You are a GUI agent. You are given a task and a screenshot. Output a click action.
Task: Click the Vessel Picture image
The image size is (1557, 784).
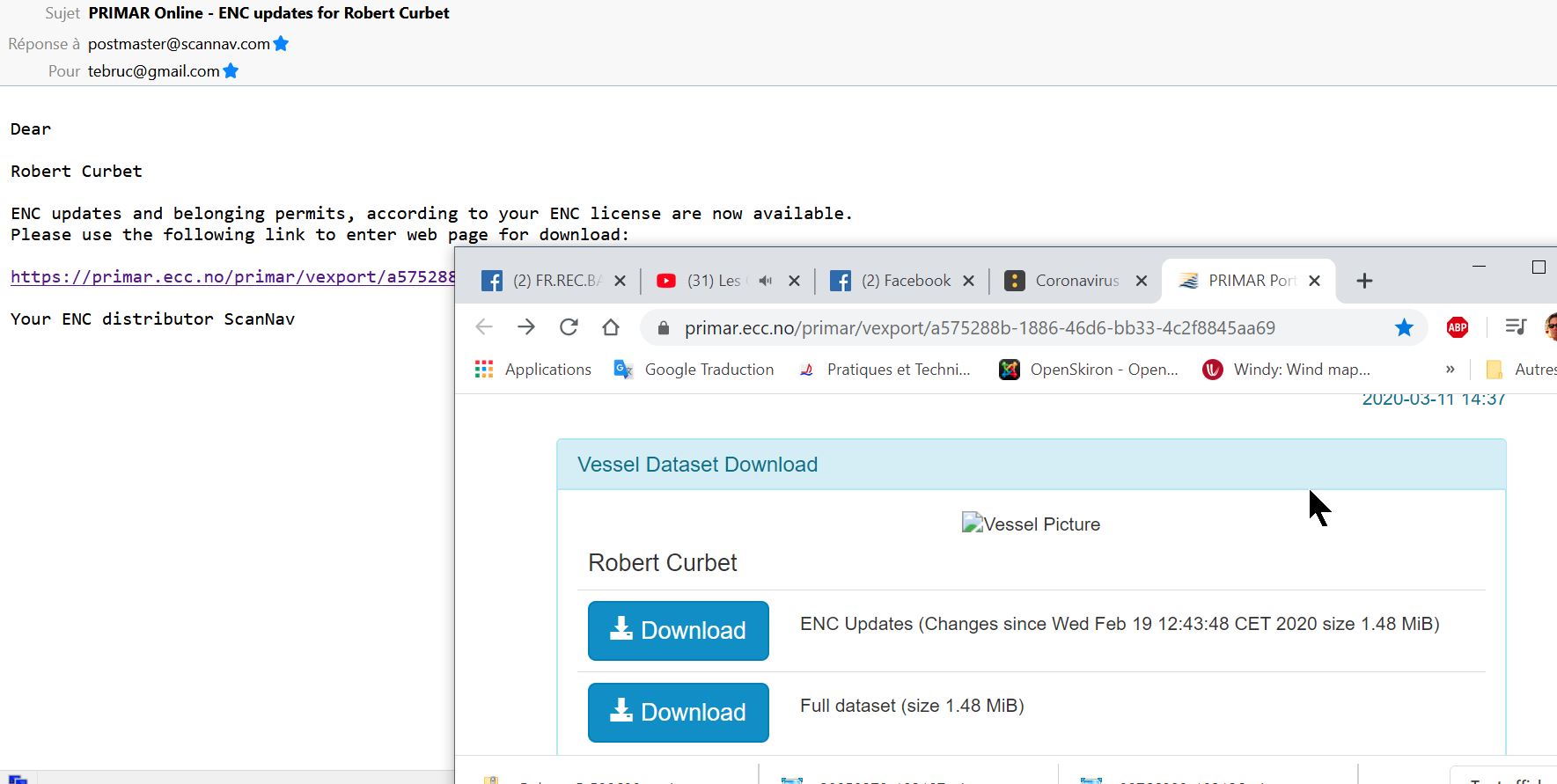pyautogui.click(x=1031, y=524)
